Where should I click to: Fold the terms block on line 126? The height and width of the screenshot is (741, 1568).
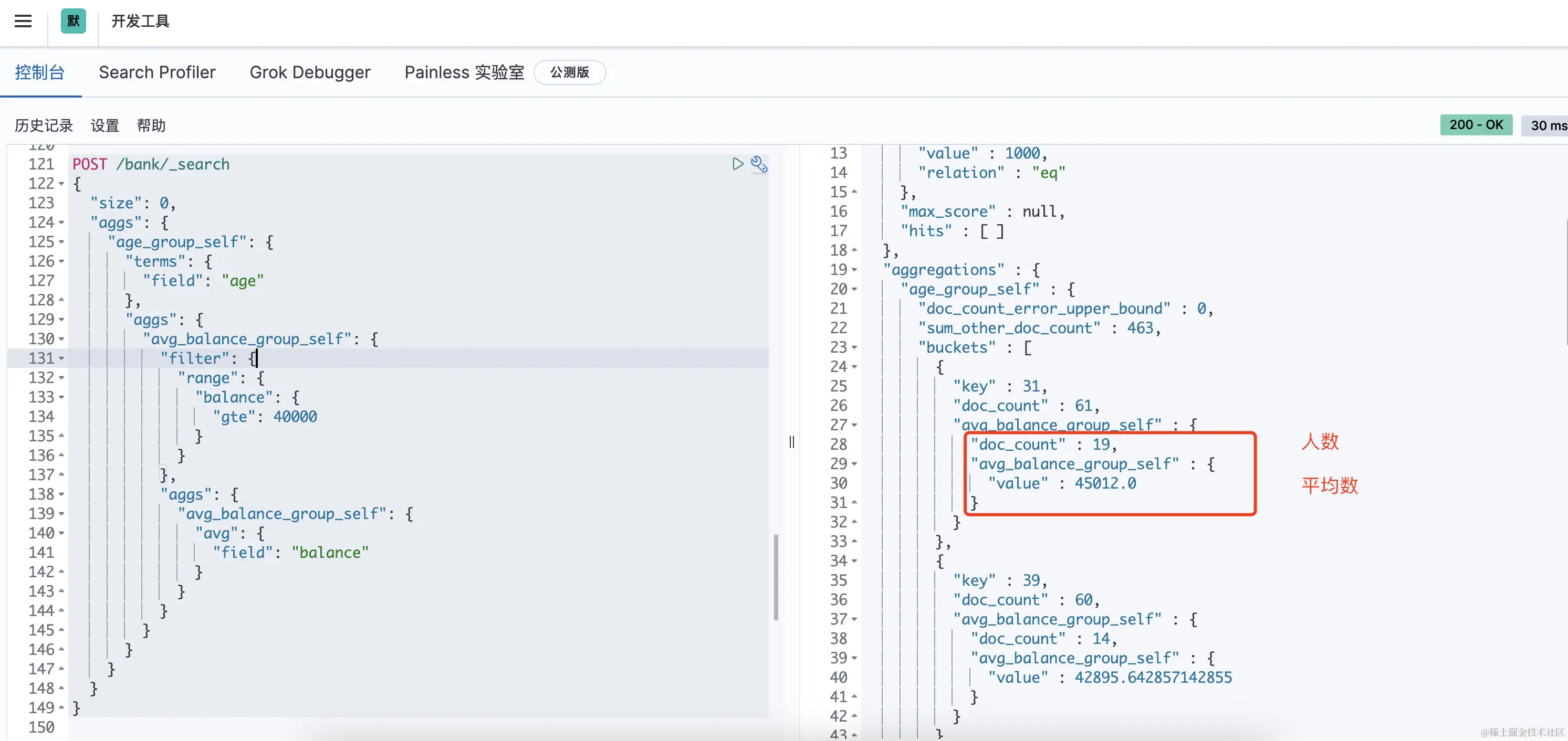[x=61, y=261]
